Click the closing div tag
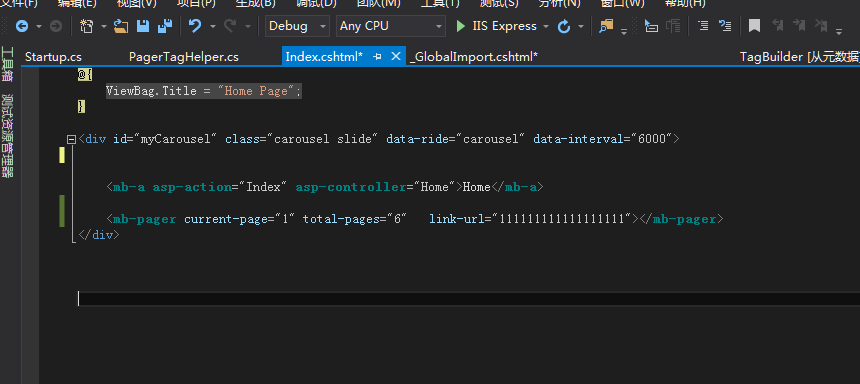Image resolution: width=860 pixels, height=384 pixels. click(99, 235)
